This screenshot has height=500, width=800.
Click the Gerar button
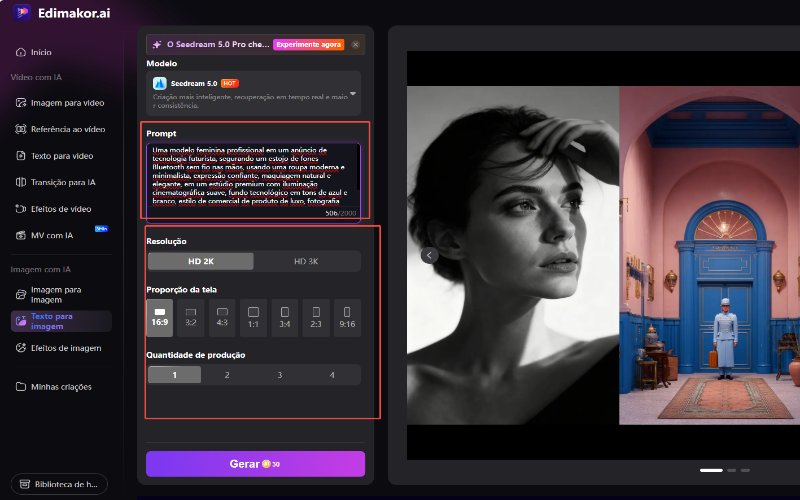(256, 464)
